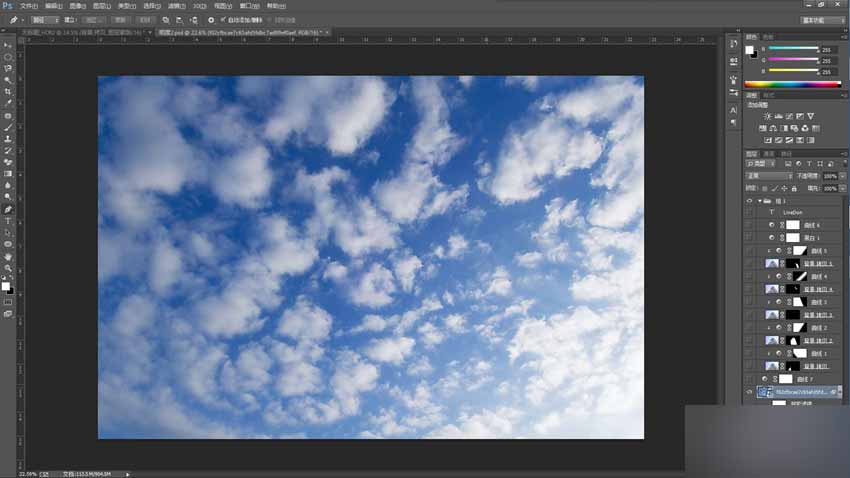Open the 窗口 menu

[x=249, y=6]
